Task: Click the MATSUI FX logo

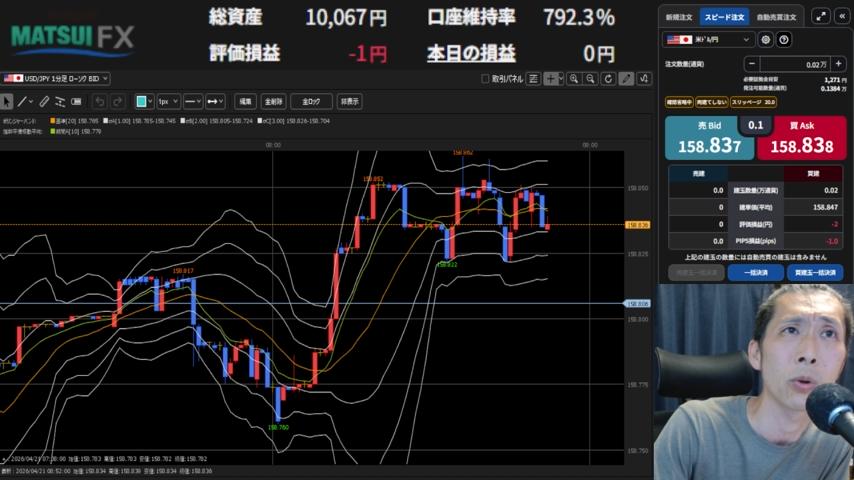Action: (x=72, y=39)
